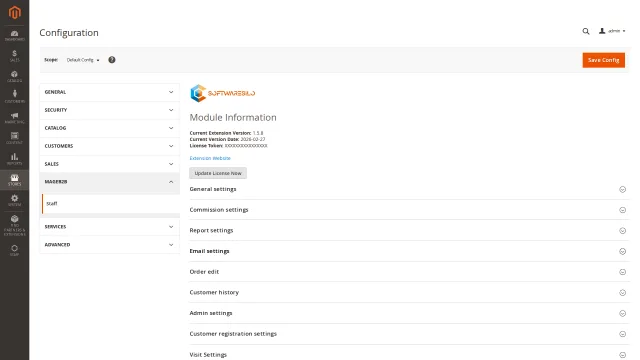
Task: Click the License Token value text
Action: coord(246,146)
